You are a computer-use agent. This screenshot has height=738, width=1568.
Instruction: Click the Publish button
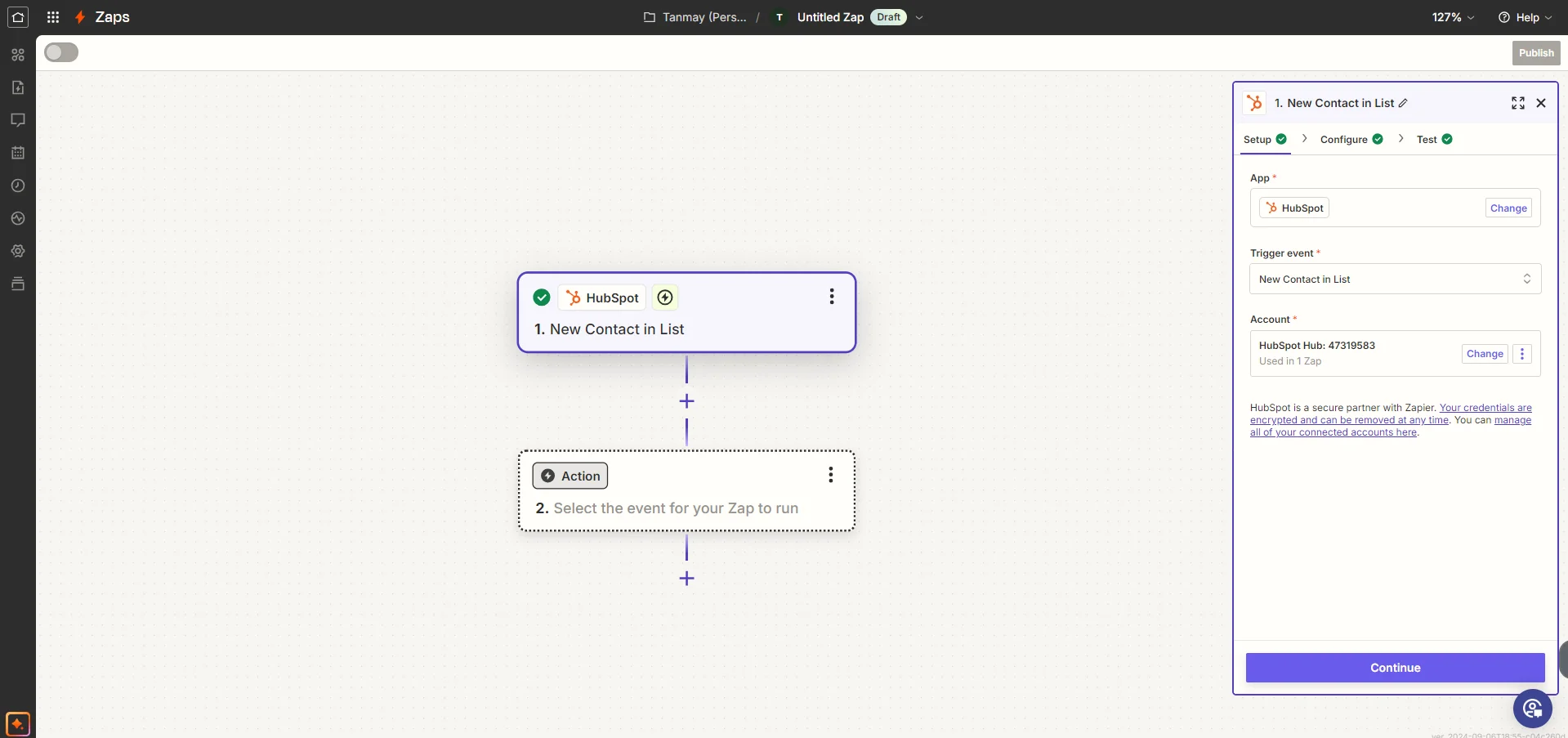[x=1536, y=53]
